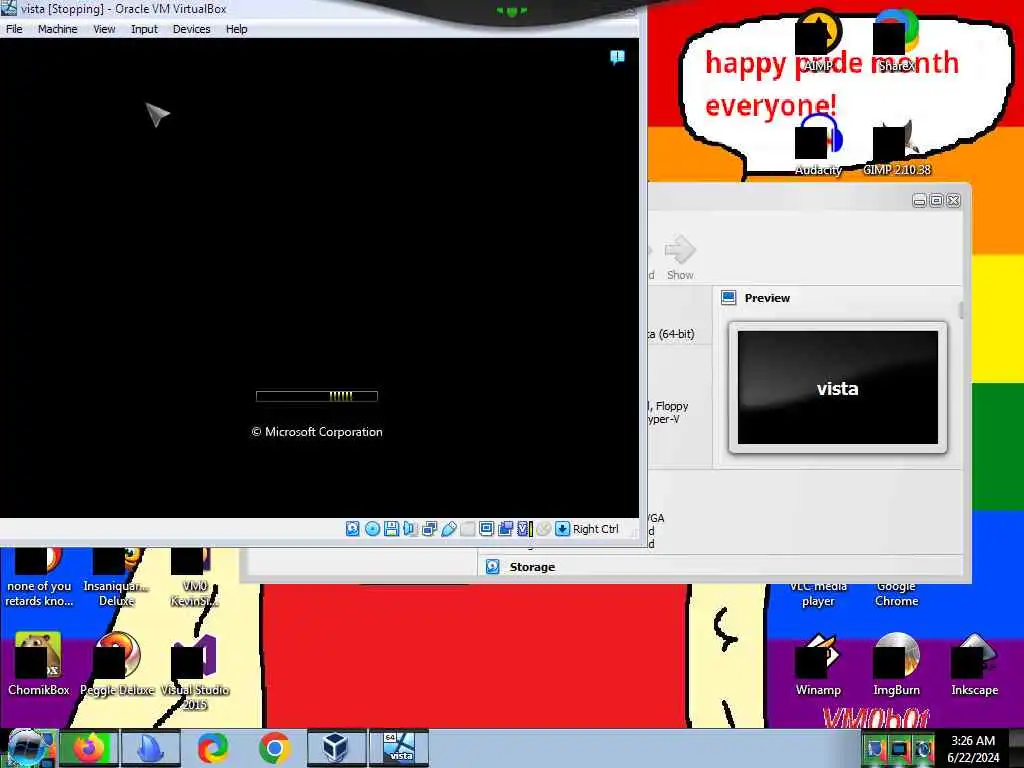Click the VM0 KevinSi... desktop label
Image resolution: width=1024 pixels, height=768 pixels.
coord(195,593)
